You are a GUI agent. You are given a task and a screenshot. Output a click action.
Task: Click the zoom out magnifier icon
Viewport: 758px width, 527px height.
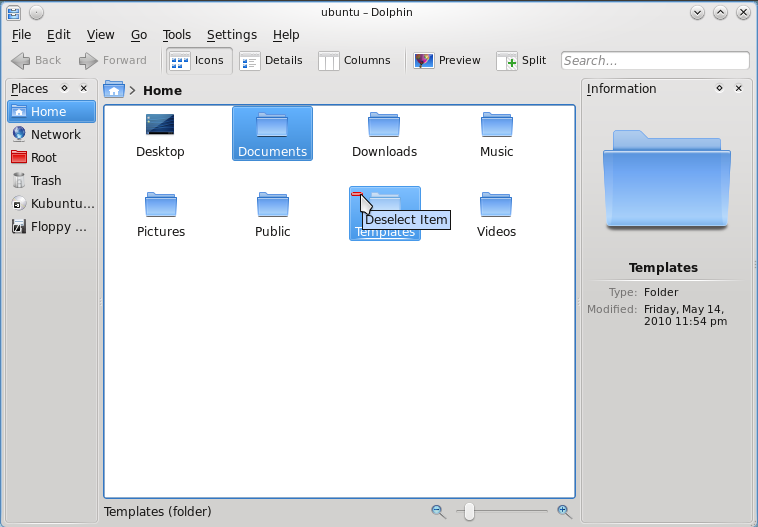(x=438, y=511)
